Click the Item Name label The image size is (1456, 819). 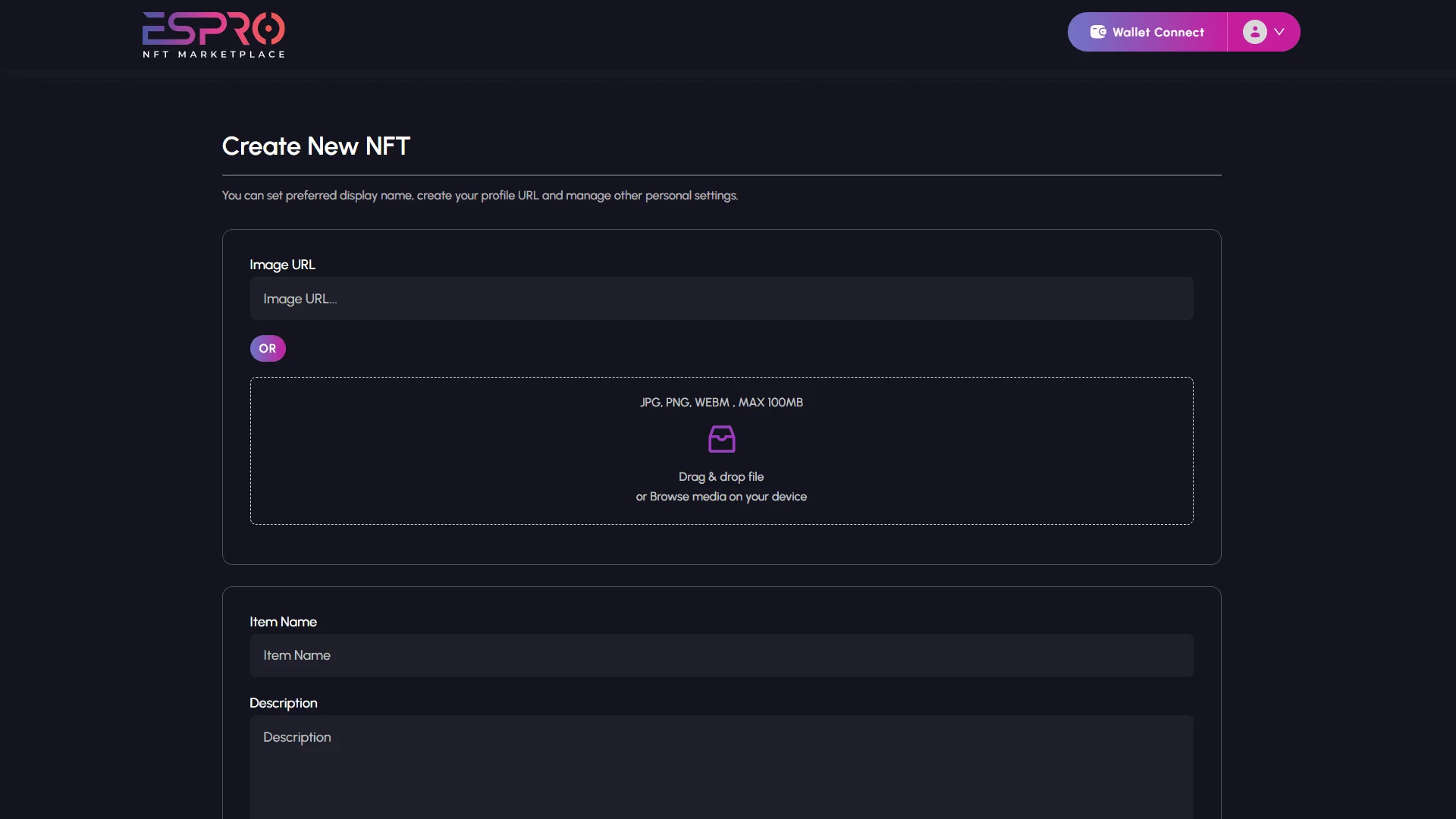coord(283,622)
